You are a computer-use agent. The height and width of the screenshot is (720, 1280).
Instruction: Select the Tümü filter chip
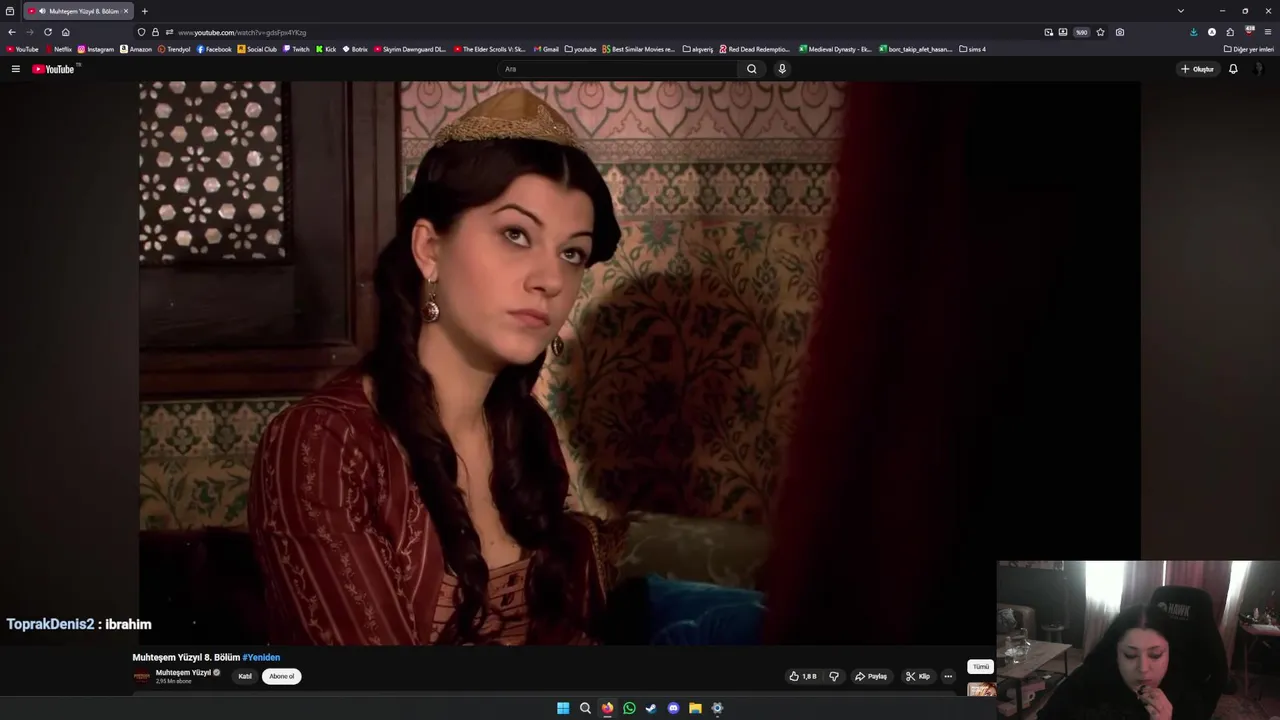click(980, 666)
